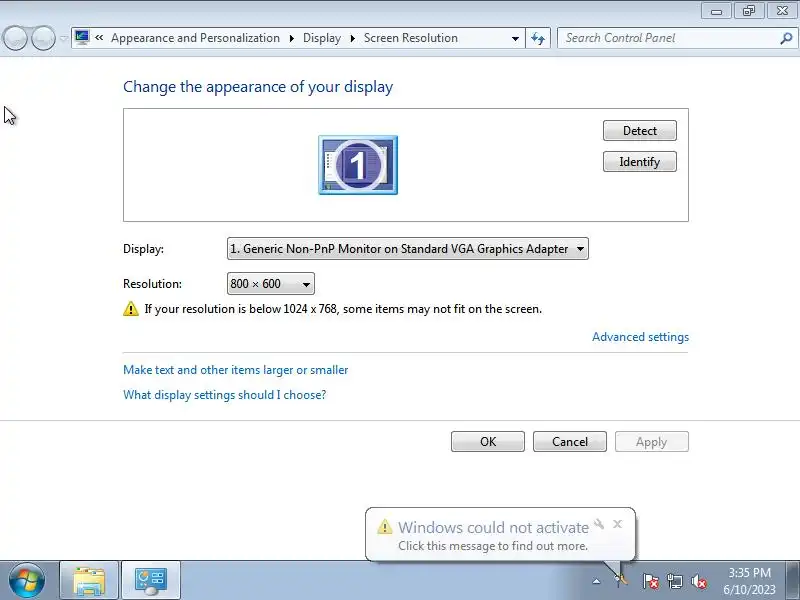Screen dimensions: 800x600
Task: Expand arrow after Display breadcrumb
Action: pos(352,38)
